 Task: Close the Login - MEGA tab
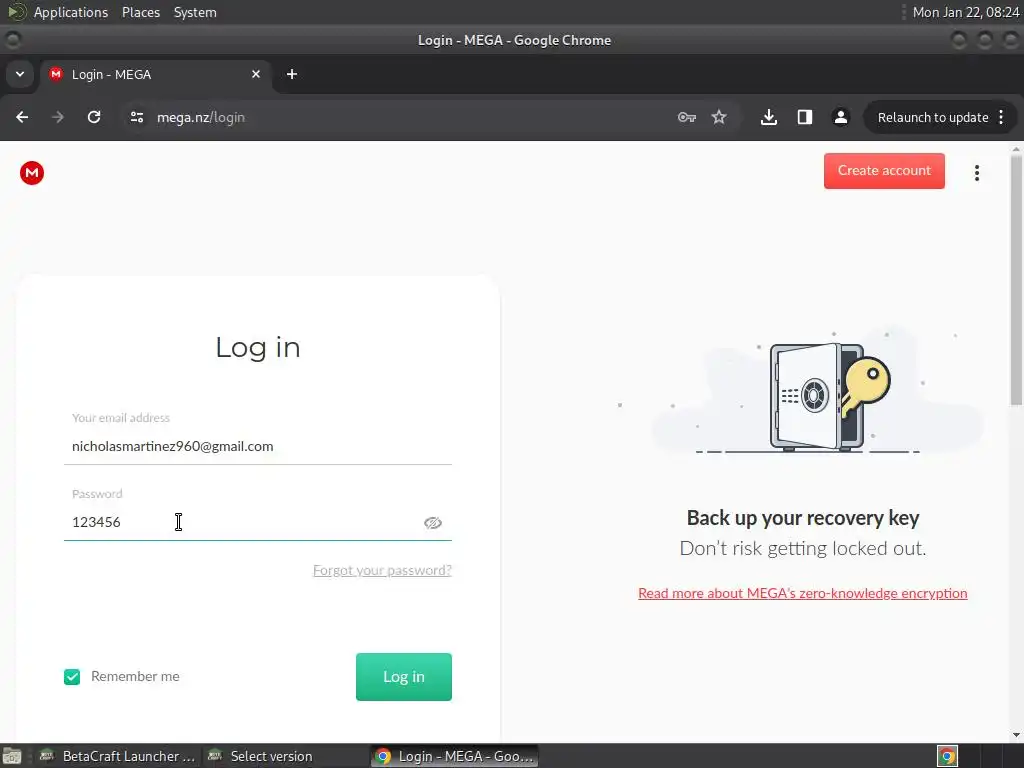click(x=255, y=74)
